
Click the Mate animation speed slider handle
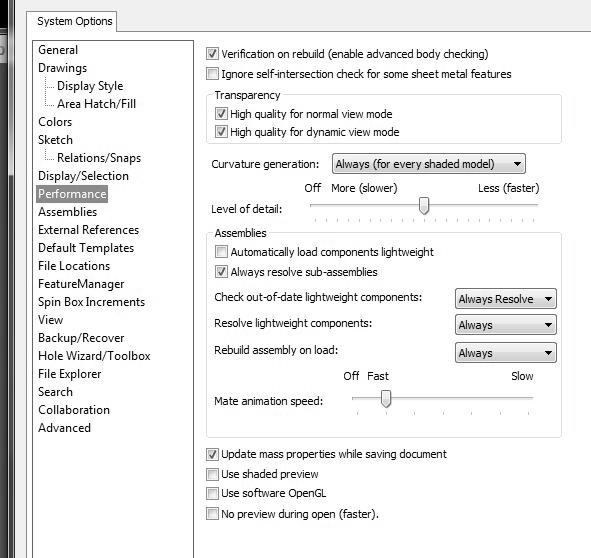(386, 399)
